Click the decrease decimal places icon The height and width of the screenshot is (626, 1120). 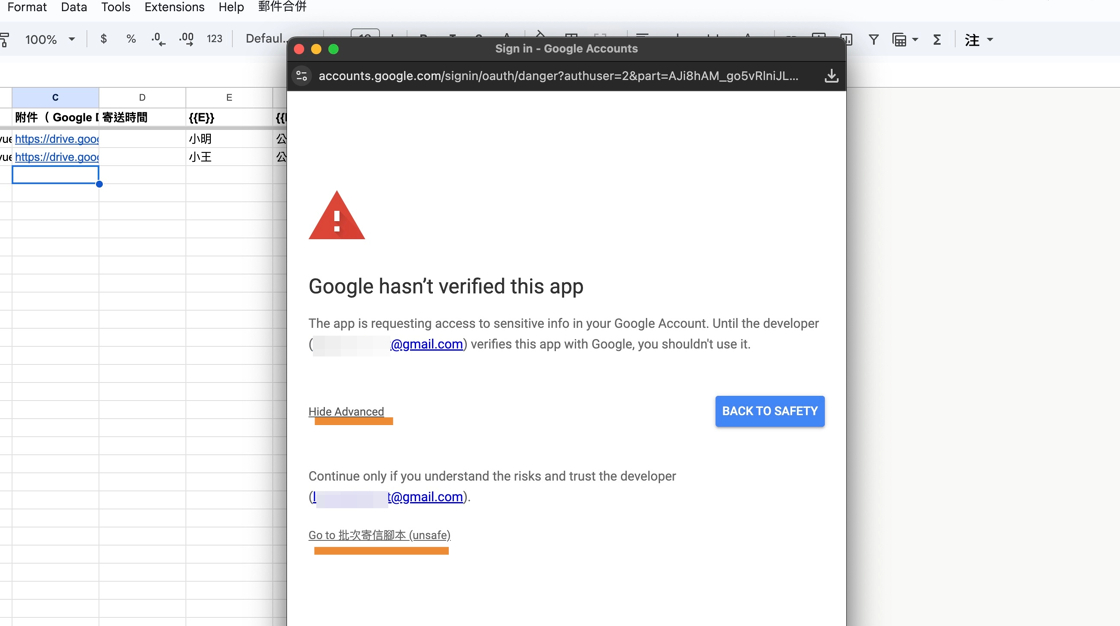pyautogui.click(x=158, y=39)
